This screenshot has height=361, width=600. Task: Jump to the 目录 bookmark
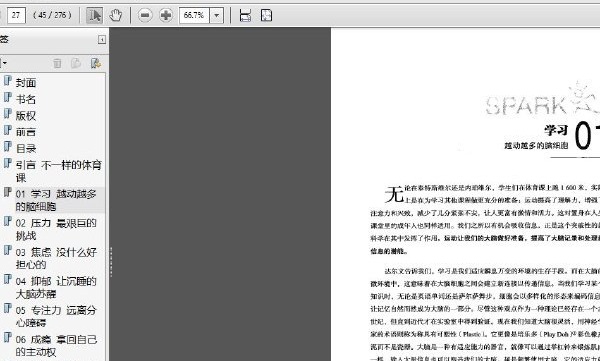coord(26,149)
